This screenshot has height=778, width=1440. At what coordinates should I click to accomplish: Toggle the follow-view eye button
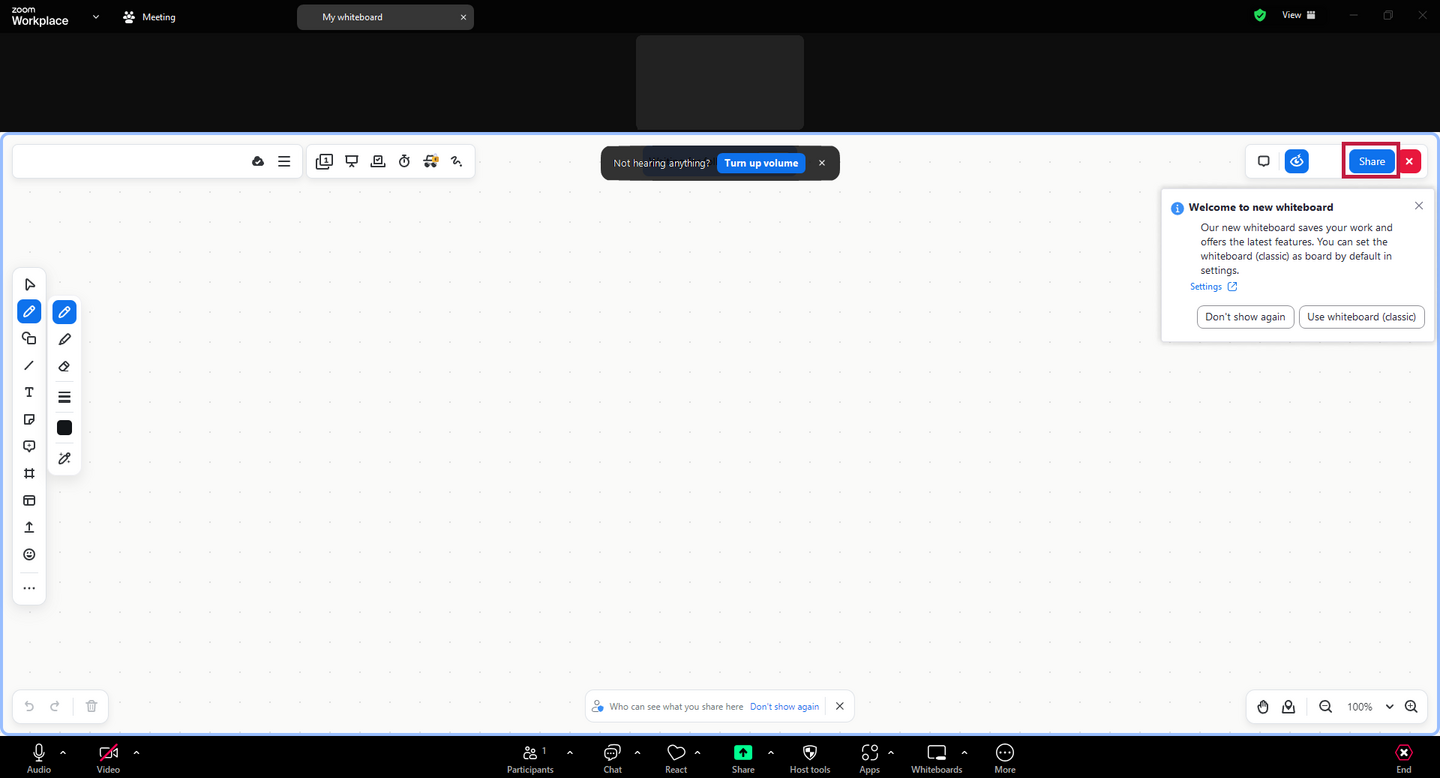point(1297,161)
